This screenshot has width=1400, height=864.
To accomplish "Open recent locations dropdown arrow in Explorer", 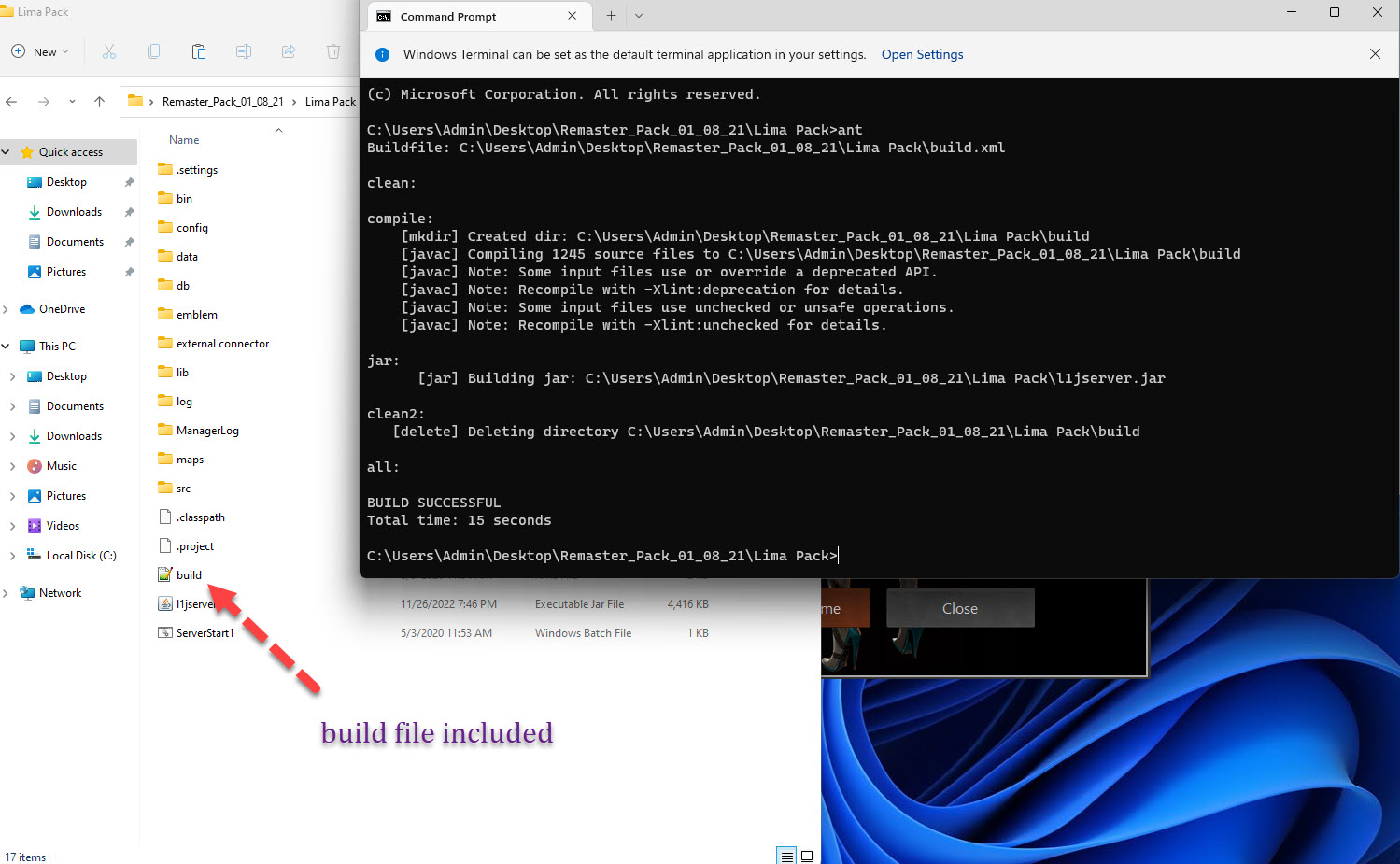I will coord(72,102).
